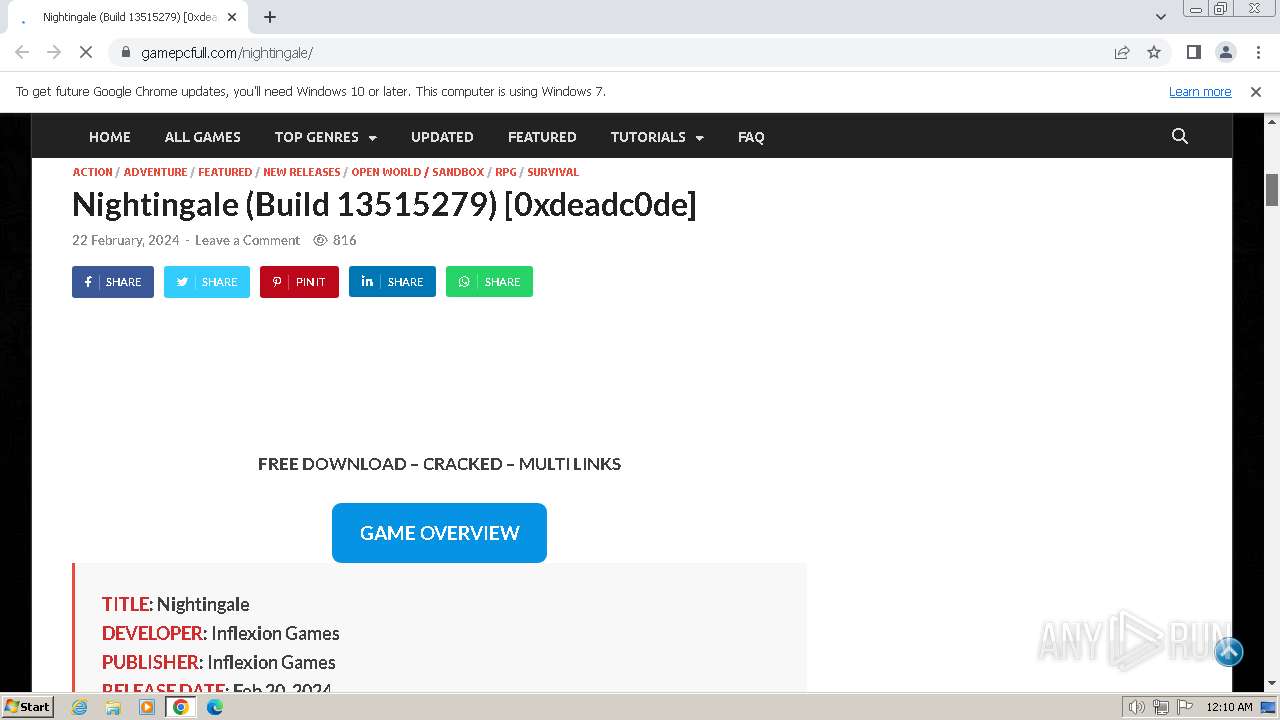This screenshot has width=1280, height=720.
Task: Open the SURVIVAL category link
Action: pos(553,172)
